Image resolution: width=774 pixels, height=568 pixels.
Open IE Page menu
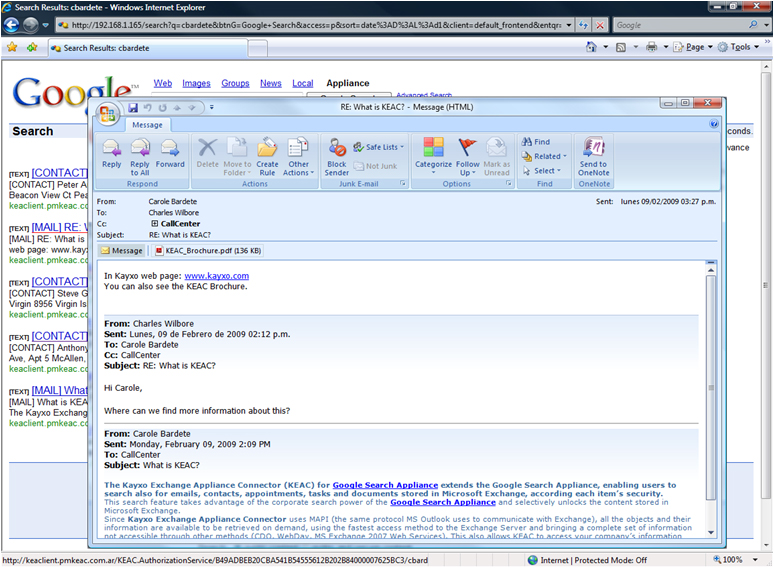[x=693, y=47]
